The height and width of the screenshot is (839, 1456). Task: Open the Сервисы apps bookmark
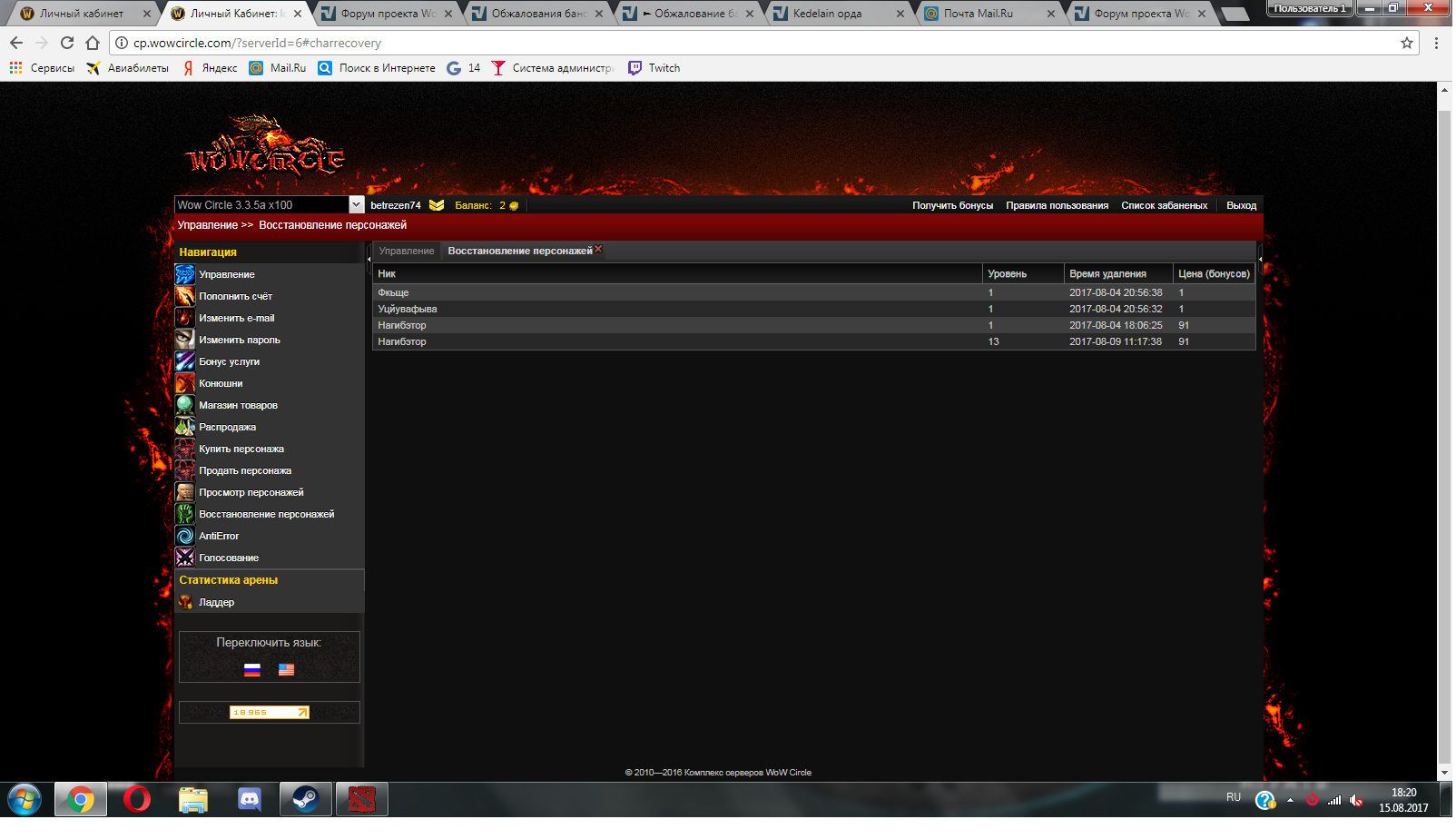pos(42,68)
